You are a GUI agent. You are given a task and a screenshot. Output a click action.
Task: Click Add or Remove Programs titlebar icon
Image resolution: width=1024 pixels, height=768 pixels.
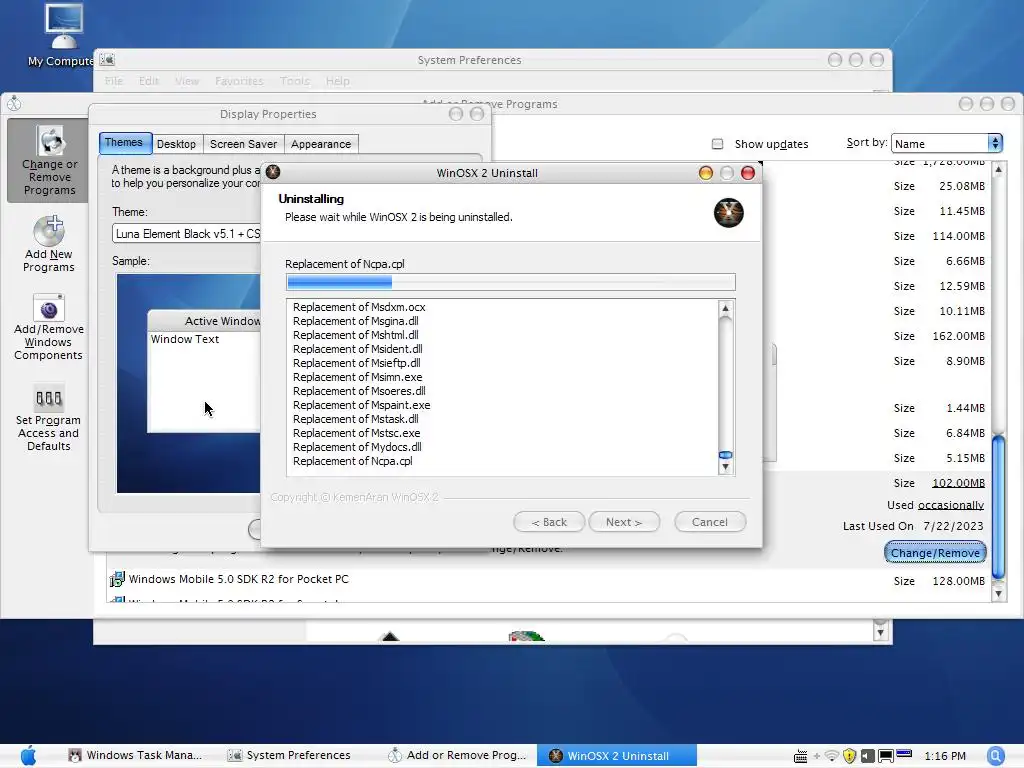pos(14,103)
